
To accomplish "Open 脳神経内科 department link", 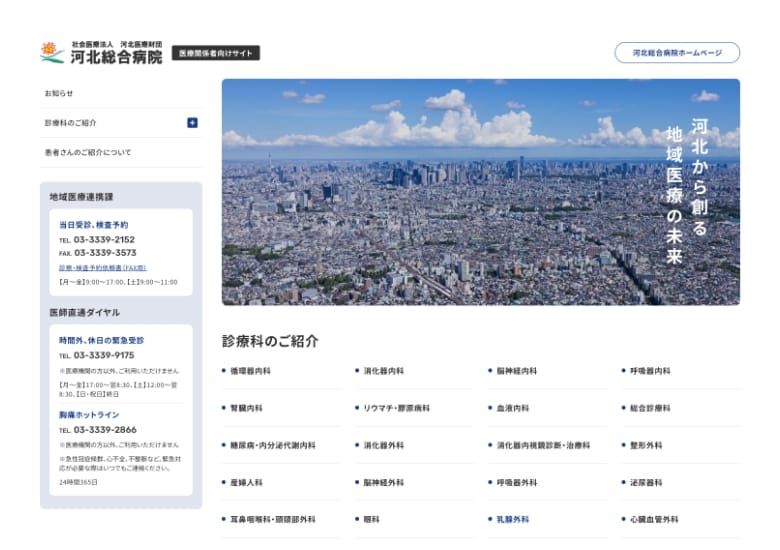I will (517, 371).
